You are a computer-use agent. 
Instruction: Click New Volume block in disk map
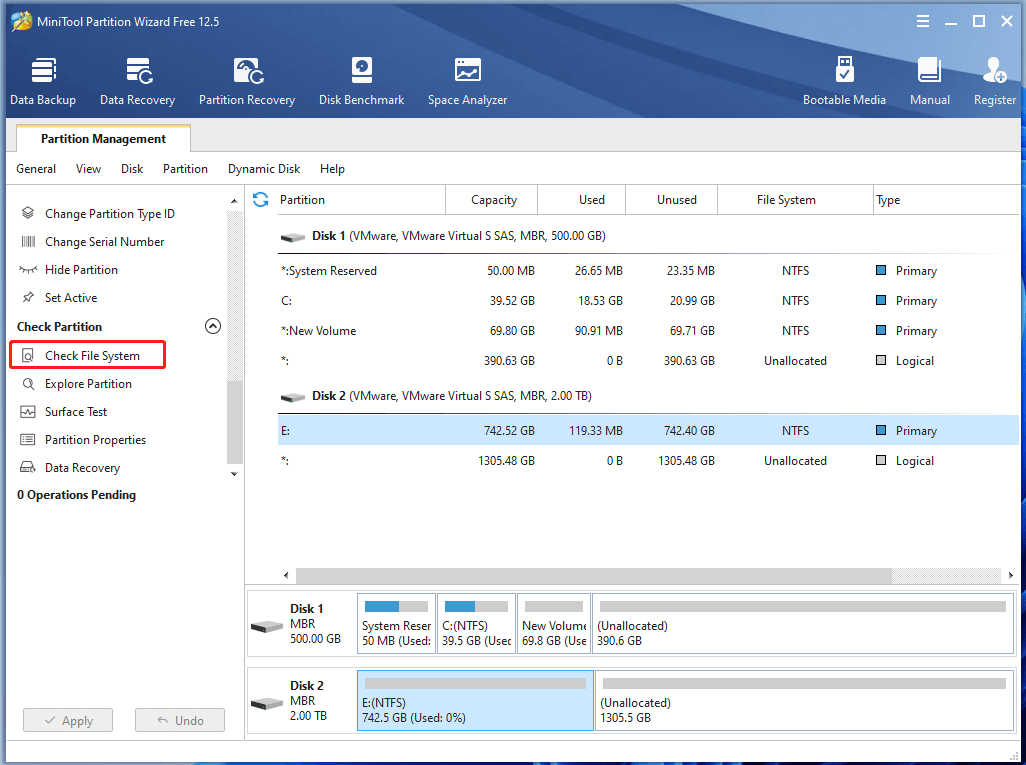tap(554, 624)
